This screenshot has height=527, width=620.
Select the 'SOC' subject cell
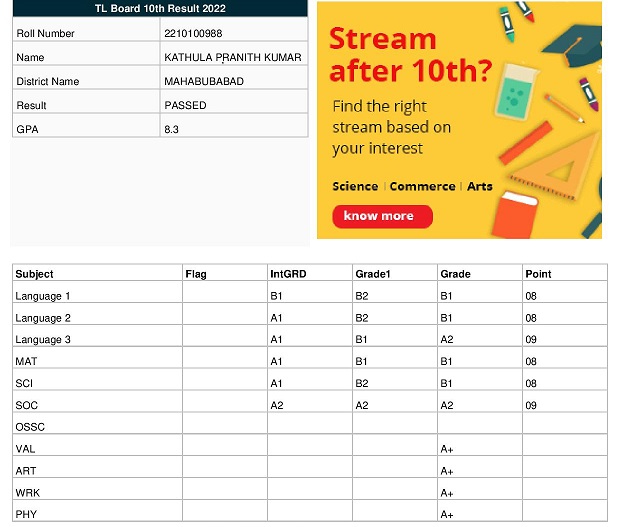97,402
